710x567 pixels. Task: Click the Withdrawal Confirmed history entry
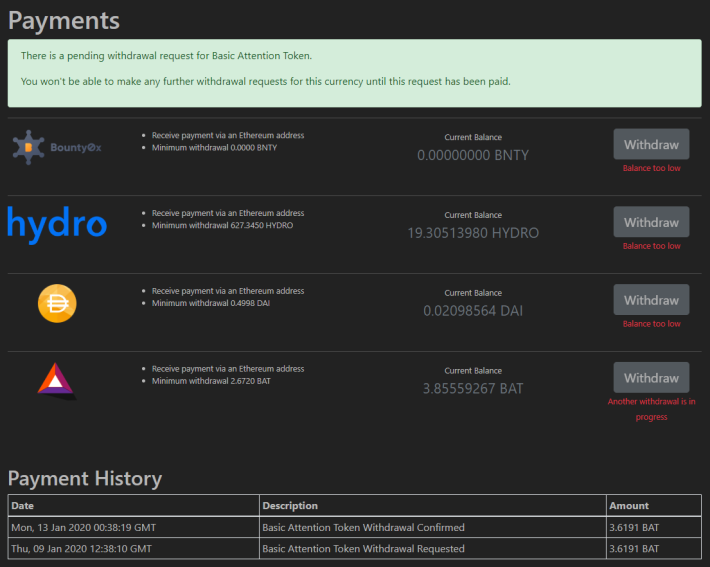click(363, 527)
